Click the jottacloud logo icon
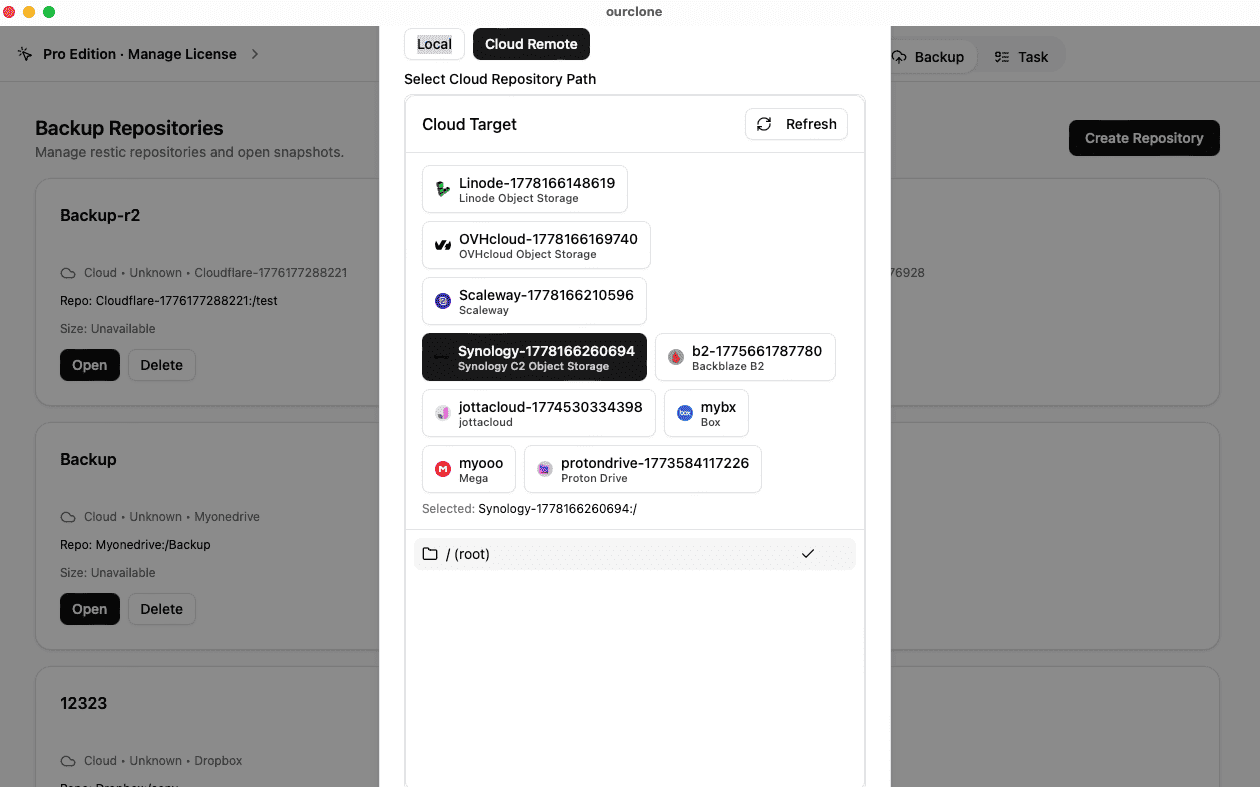 (443, 413)
